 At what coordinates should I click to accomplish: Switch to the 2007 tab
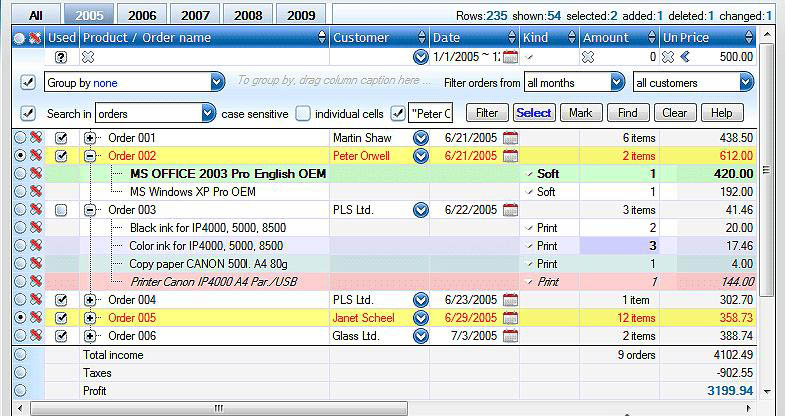(x=195, y=15)
